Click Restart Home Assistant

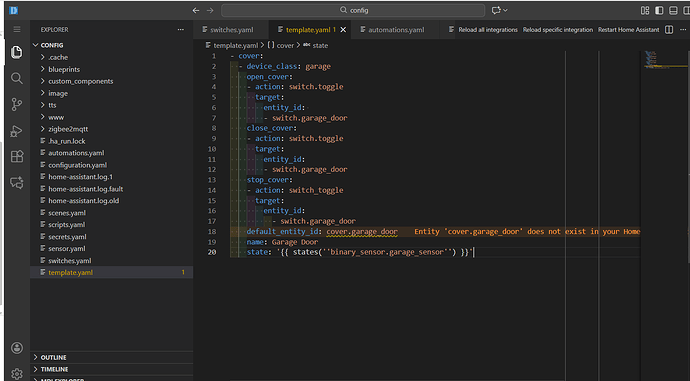[628, 29]
